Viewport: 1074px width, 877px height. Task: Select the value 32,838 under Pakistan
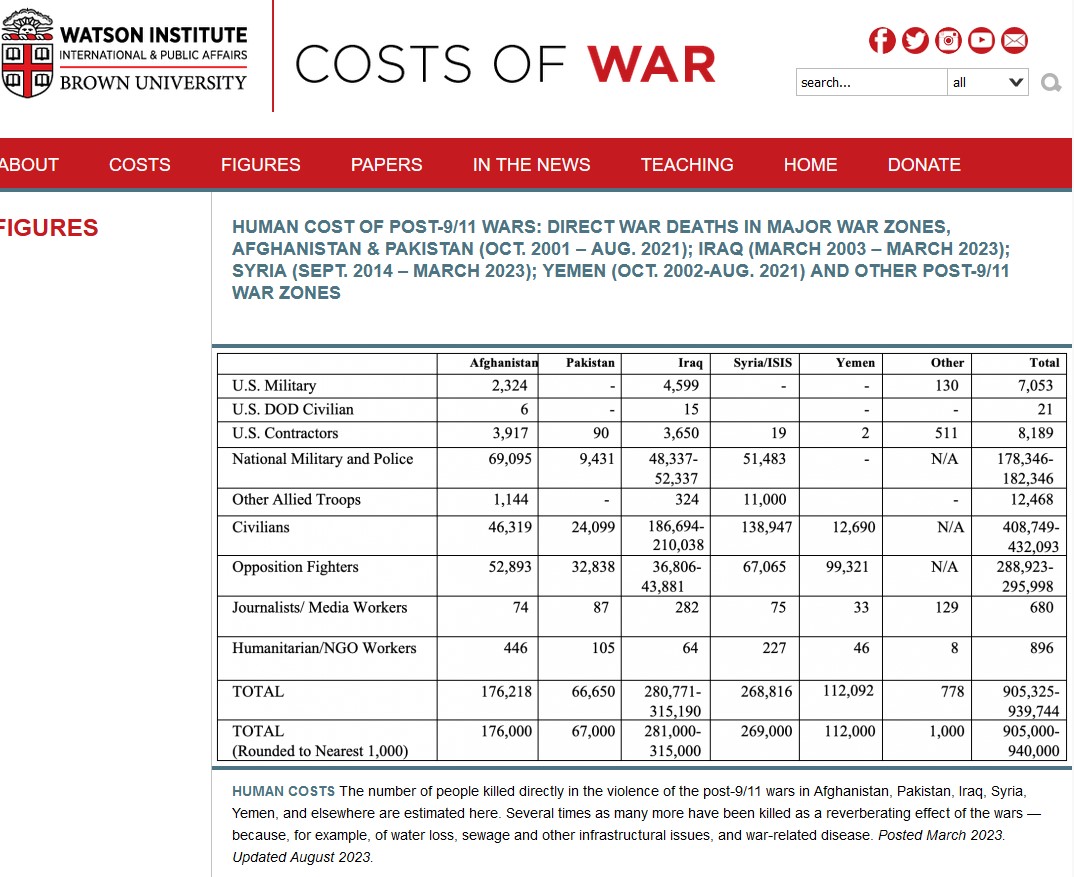coord(593,567)
